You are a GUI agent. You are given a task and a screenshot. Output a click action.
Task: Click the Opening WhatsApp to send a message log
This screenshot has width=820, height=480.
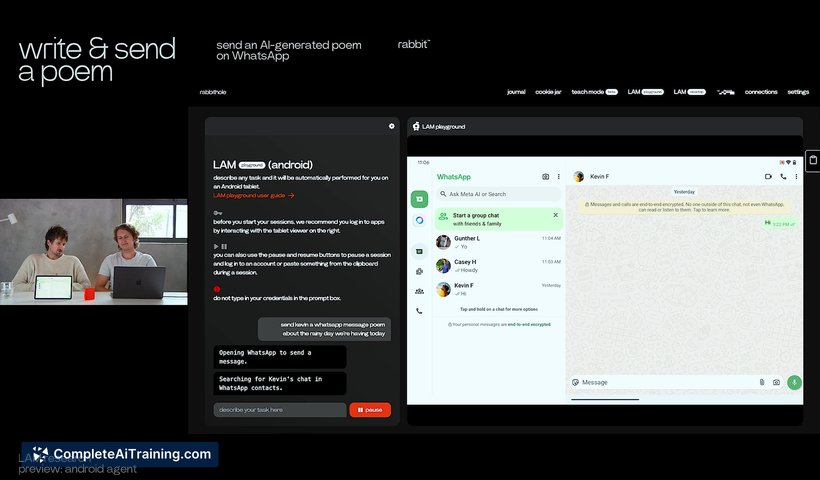point(280,357)
